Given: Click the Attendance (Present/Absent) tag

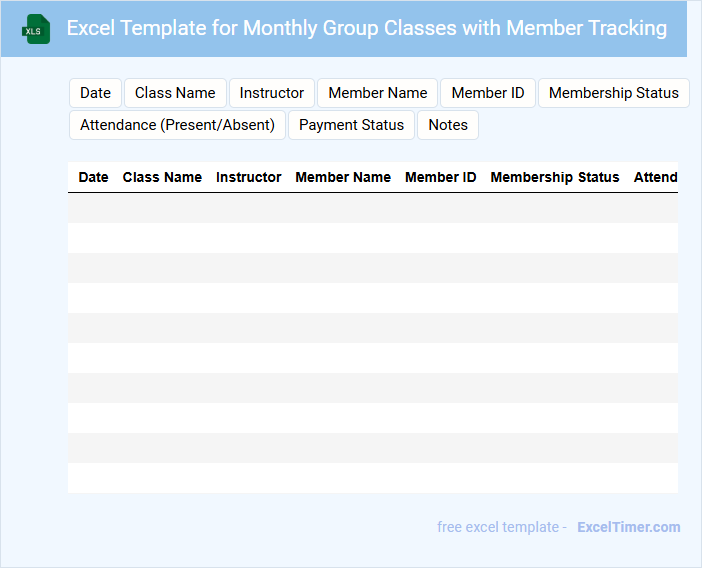Looking at the screenshot, I should pos(177,125).
